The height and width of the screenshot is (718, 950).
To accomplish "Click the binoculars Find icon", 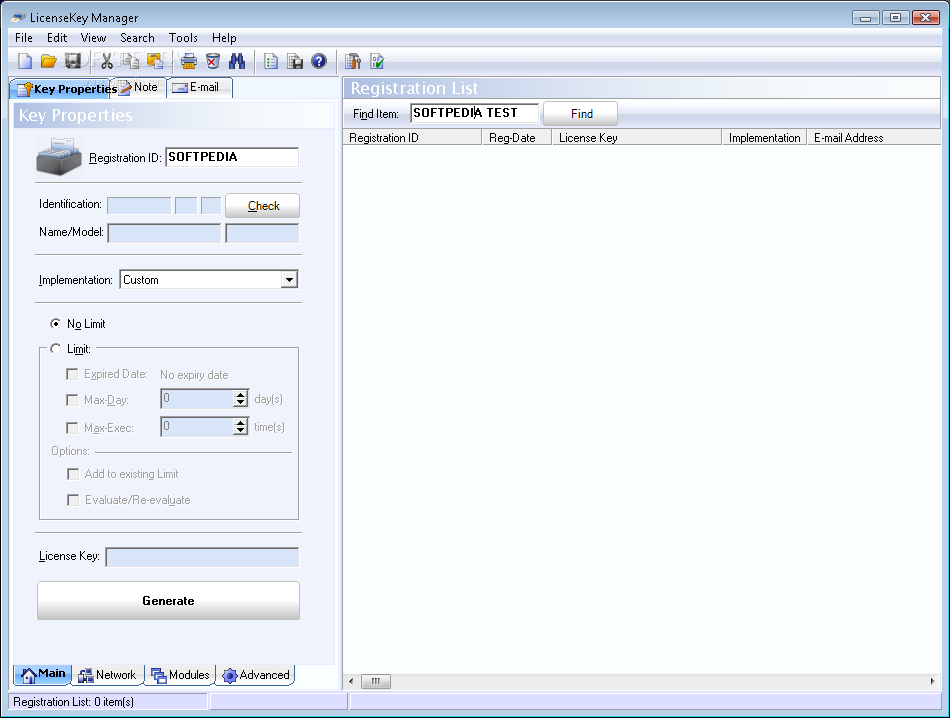I will click(x=237, y=61).
